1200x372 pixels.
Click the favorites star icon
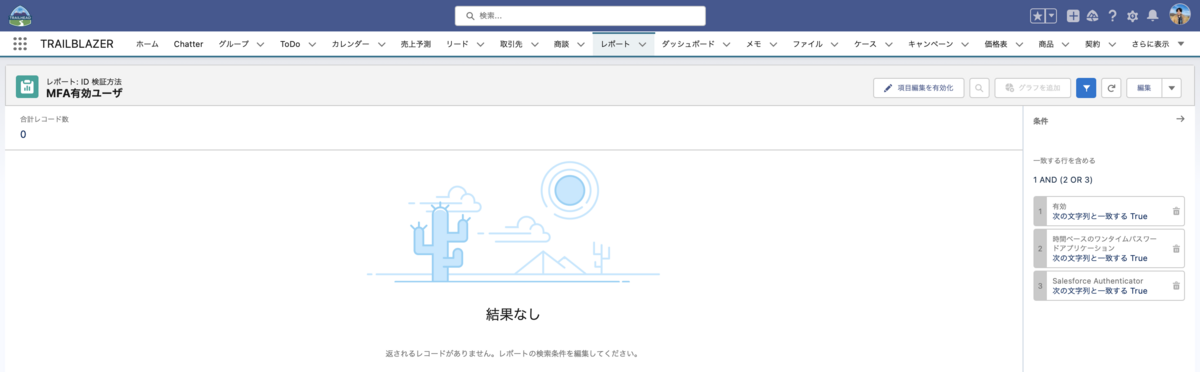tap(1038, 16)
